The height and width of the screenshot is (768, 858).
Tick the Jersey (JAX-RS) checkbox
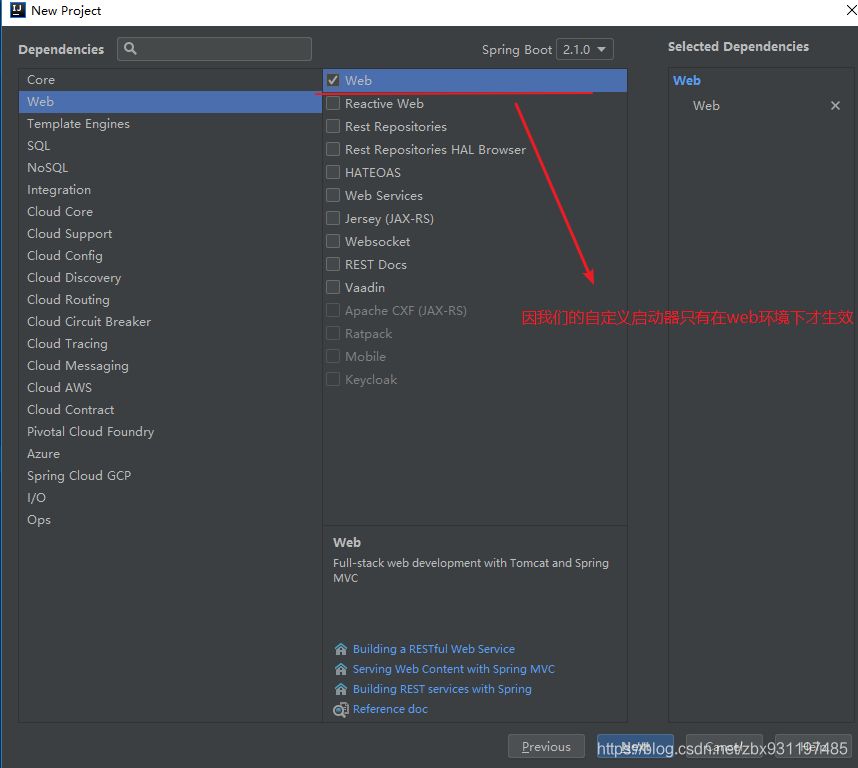pos(333,218)
